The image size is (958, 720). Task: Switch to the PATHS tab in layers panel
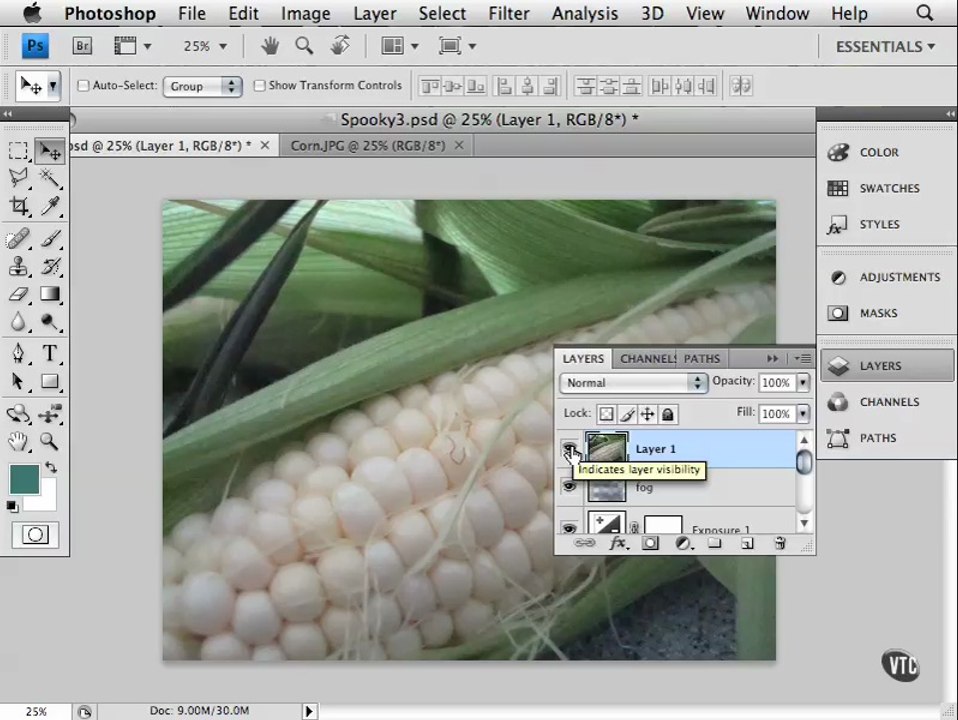(701, 359)
